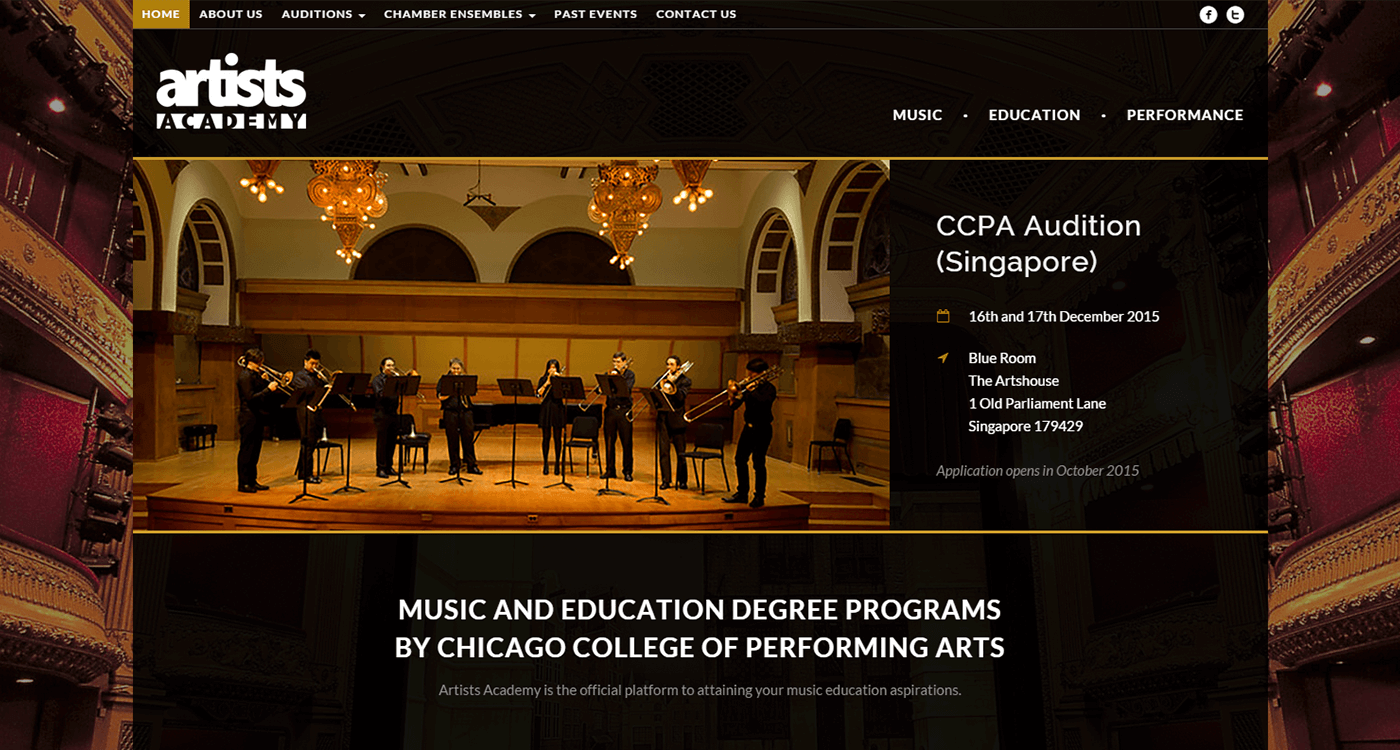Click the Music and Education Degree Programs headline

pos(700,628)
